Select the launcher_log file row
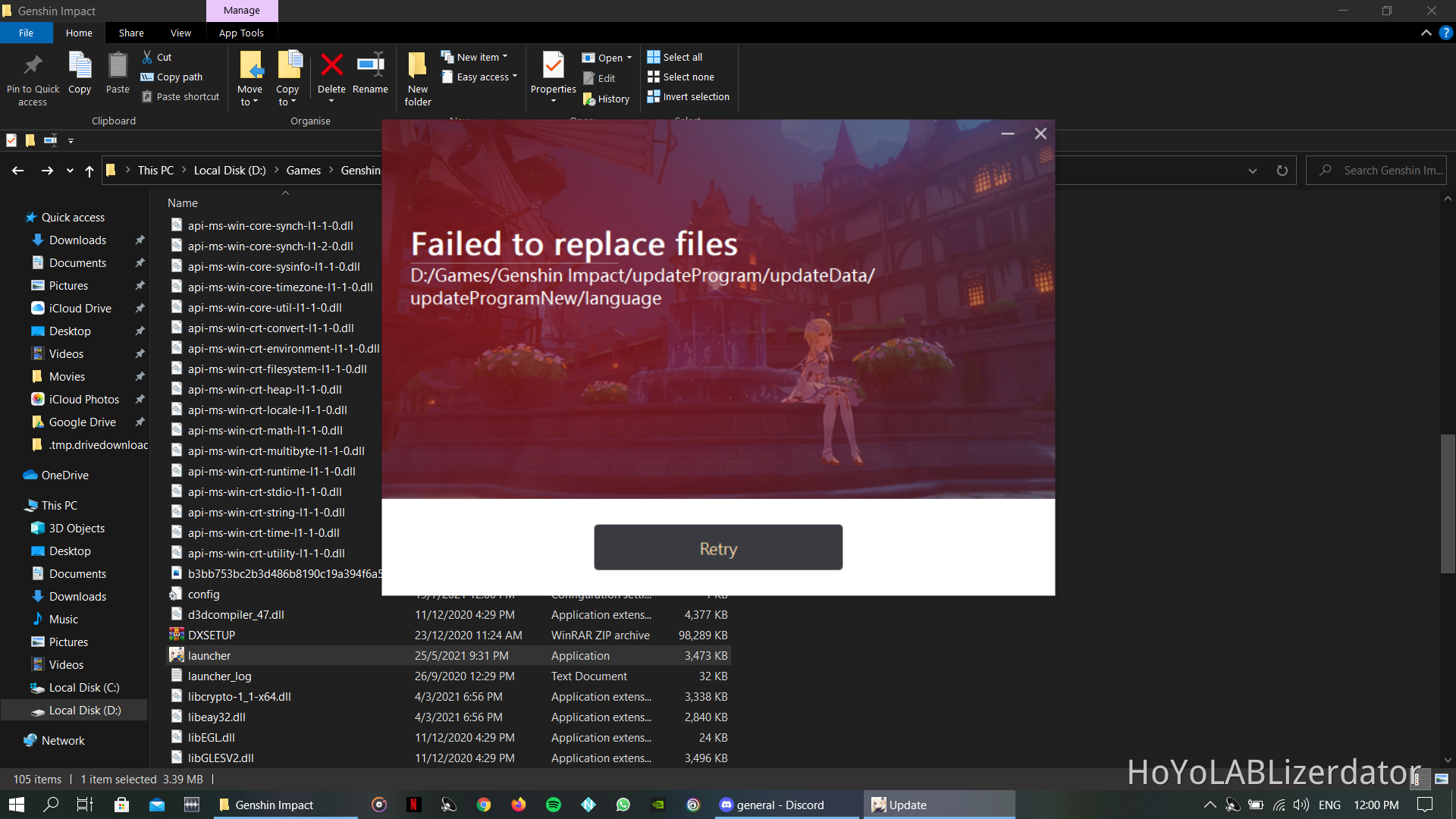The height and width of the screenshot is (819, 1456). [447, 676]
